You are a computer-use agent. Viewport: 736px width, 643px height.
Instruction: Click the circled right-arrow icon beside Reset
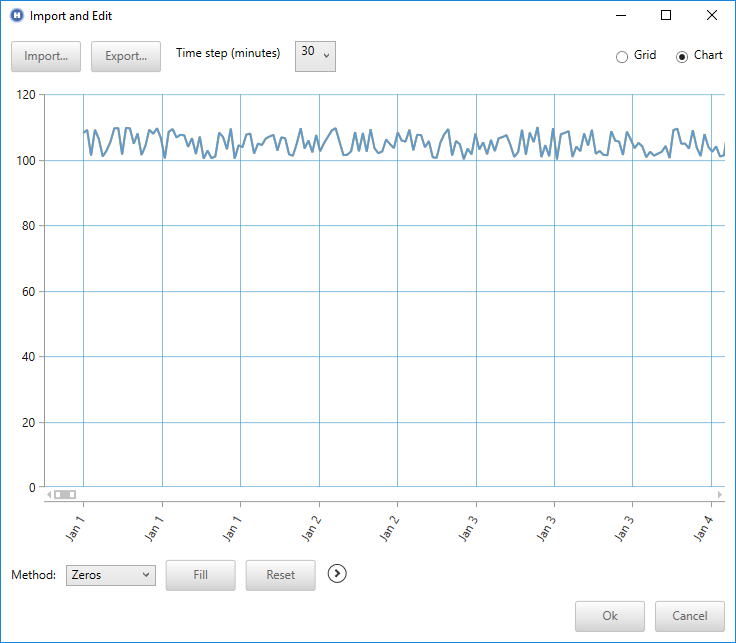(x=338, y=574)
